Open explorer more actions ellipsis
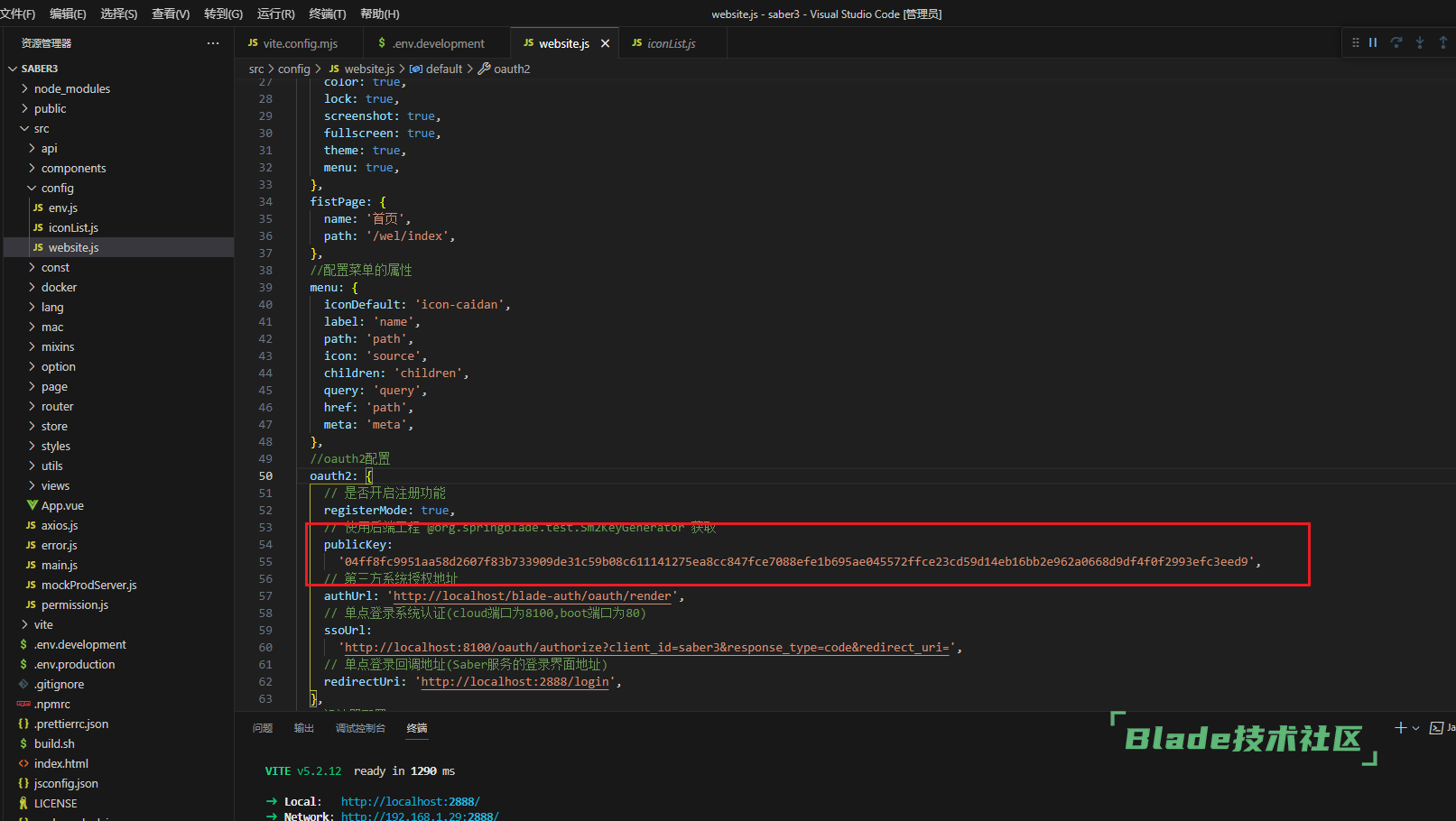 [213, 43]
